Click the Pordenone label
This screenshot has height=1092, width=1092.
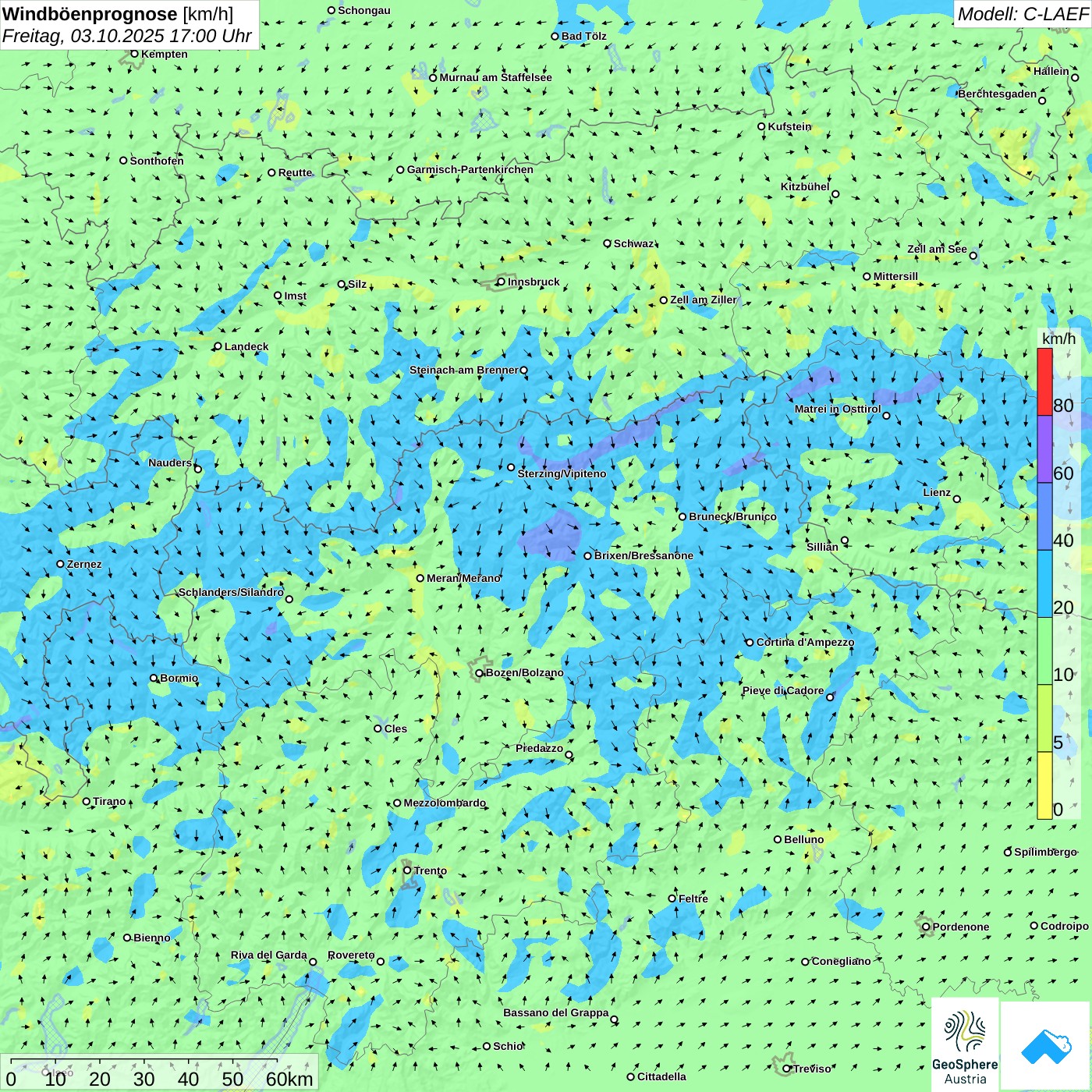(x=961, y=927)
